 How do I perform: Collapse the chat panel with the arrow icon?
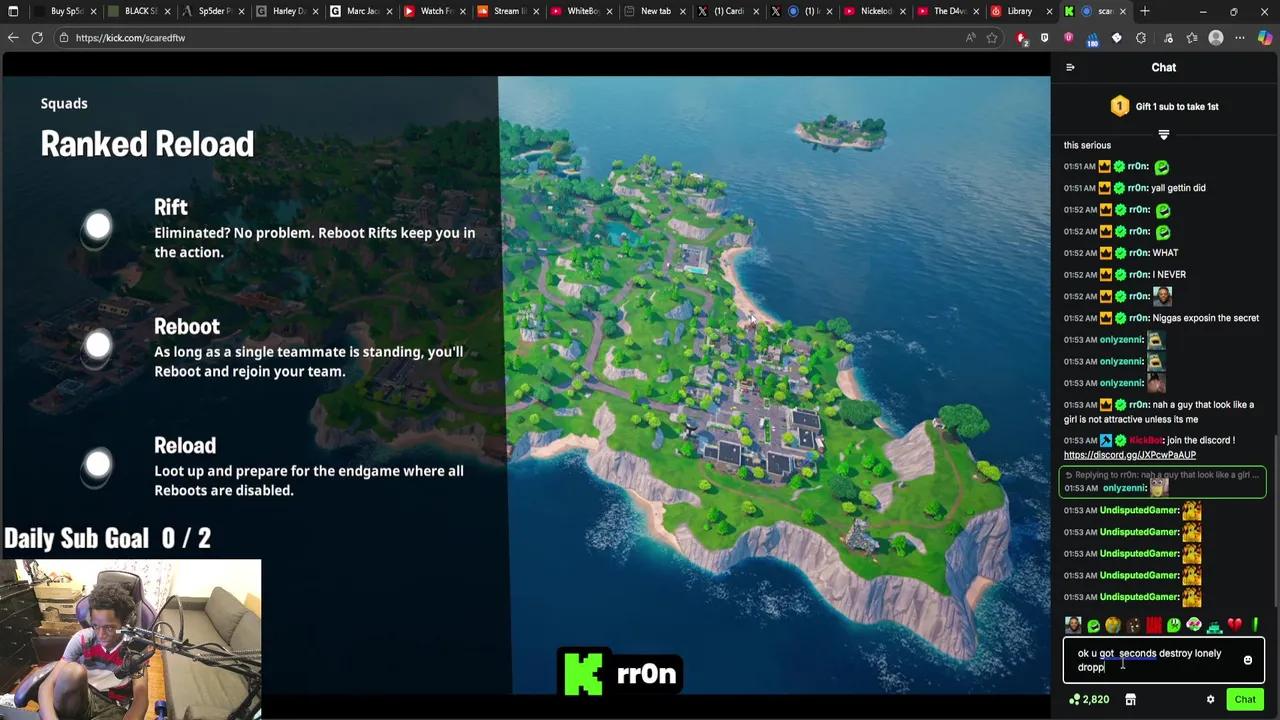coord(1070,68)
